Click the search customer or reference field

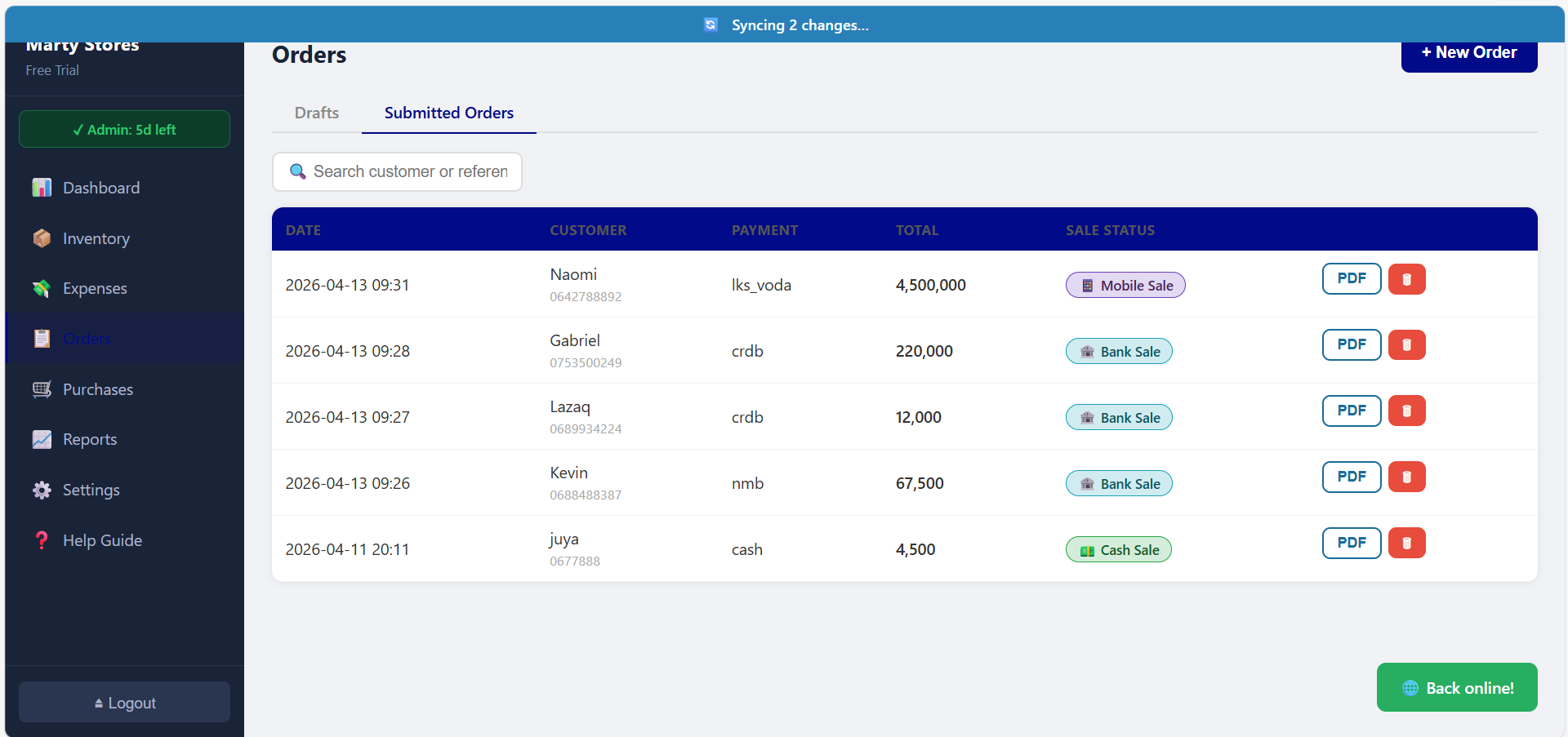410,171
